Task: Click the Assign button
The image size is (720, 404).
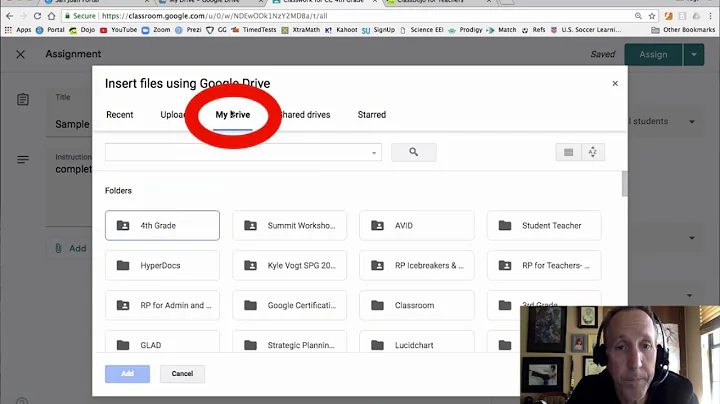Action: click(653, 55)
